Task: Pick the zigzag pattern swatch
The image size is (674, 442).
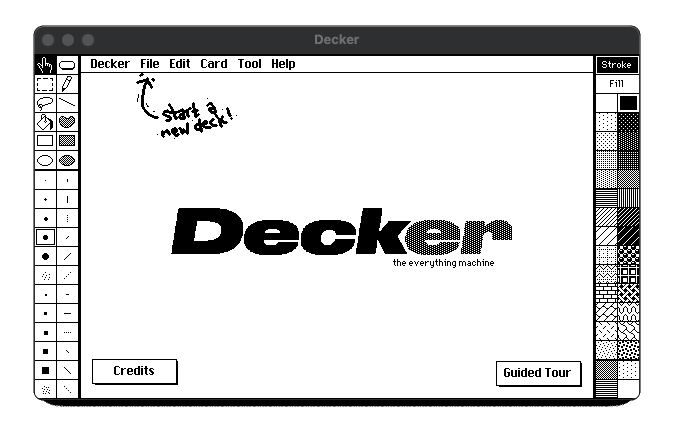Action: [x=607, y=274]
